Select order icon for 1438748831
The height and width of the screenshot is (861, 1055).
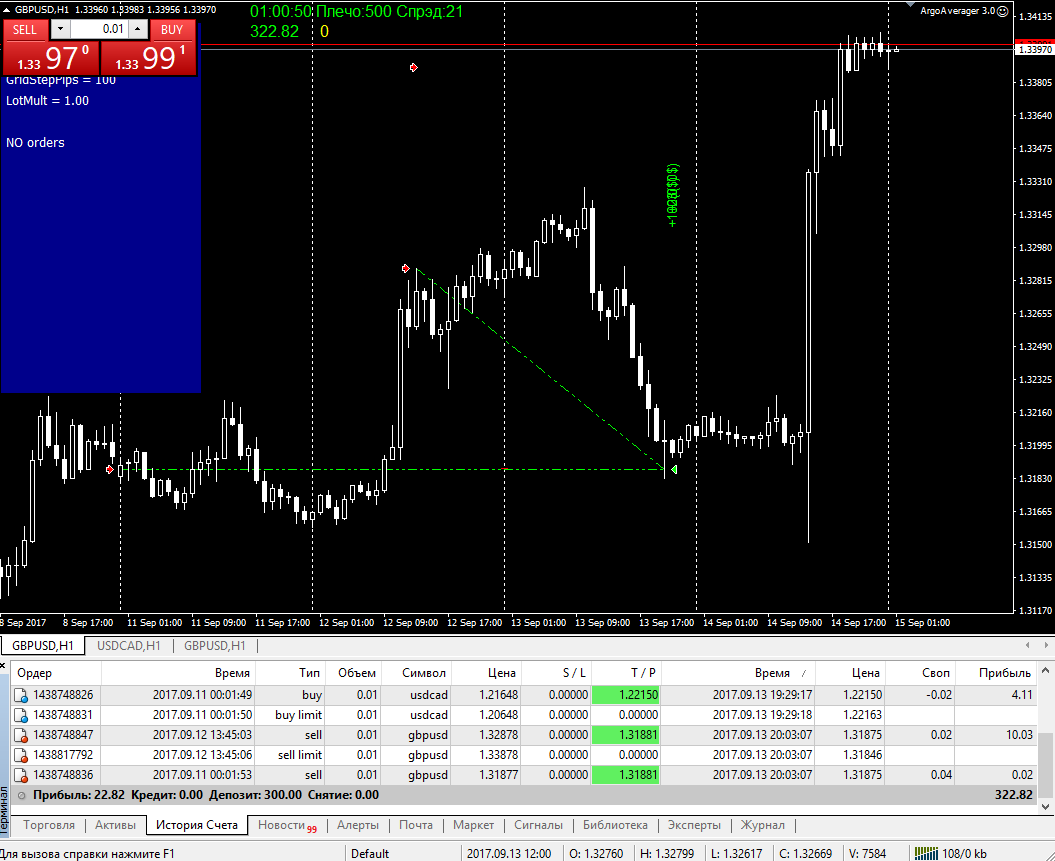(x=21, y=716)
